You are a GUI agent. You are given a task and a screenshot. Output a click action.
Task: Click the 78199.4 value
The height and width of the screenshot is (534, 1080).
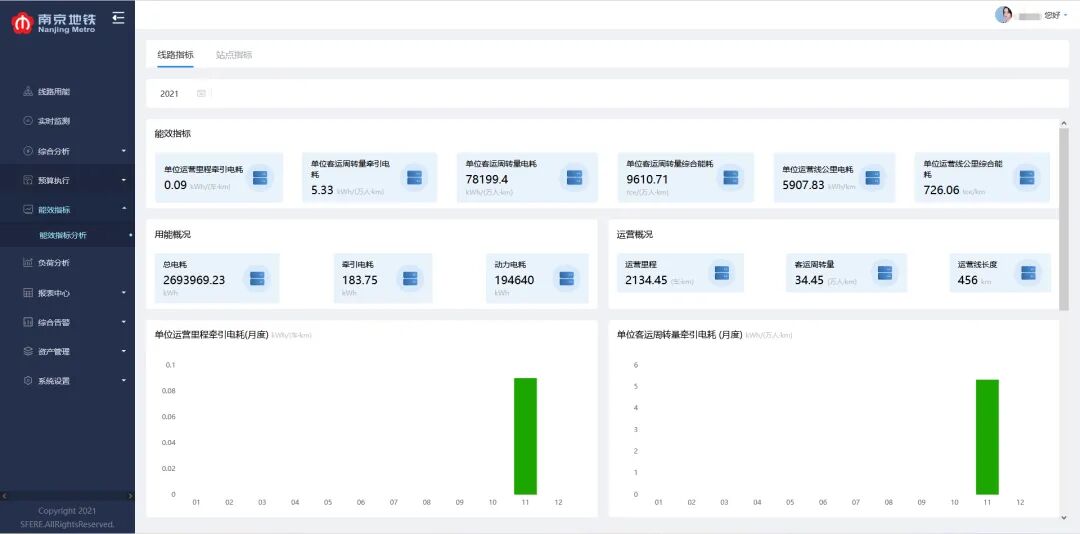[x=487, y=179]
